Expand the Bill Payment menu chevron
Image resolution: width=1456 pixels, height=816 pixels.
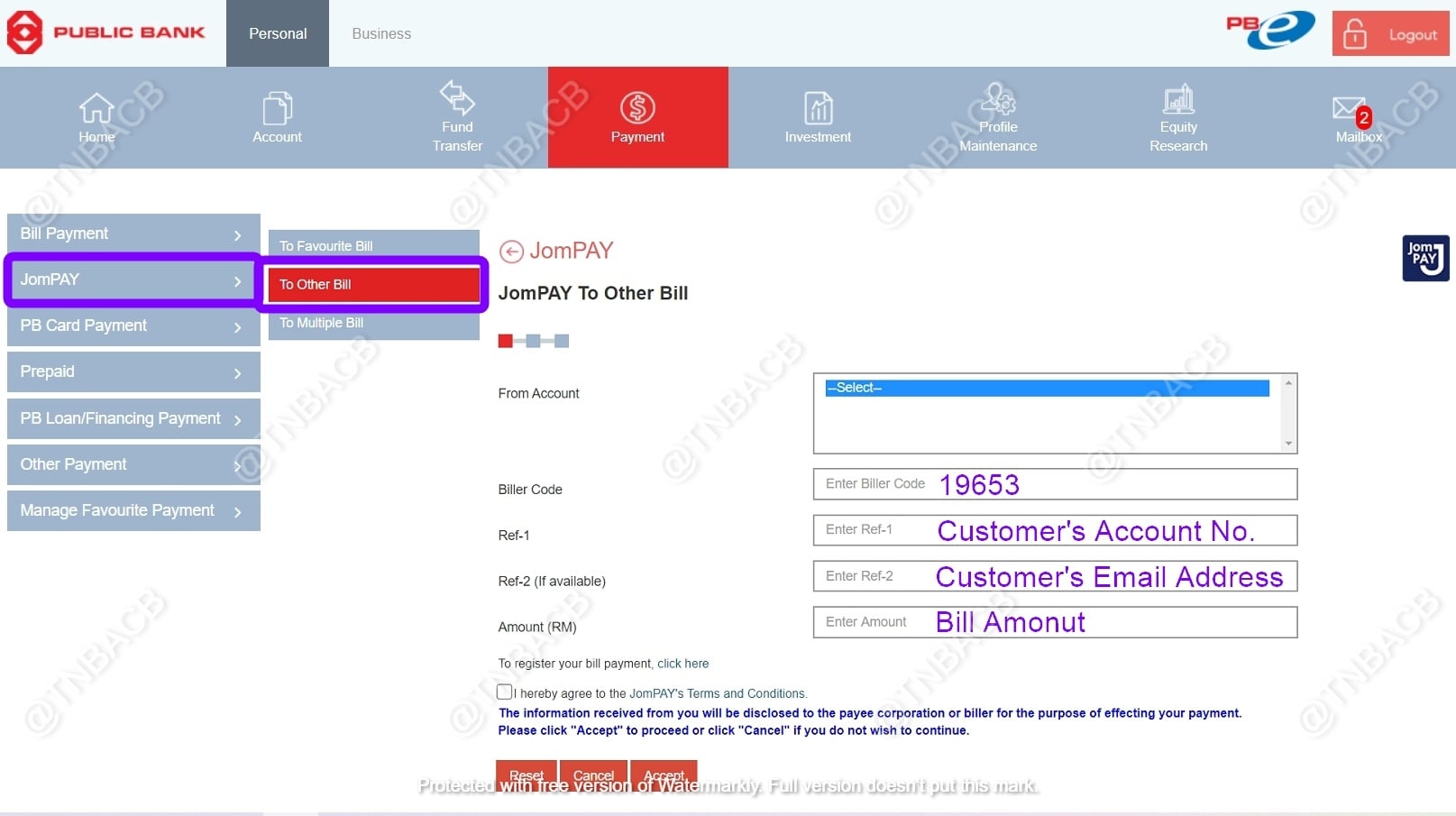click(238, 234)
